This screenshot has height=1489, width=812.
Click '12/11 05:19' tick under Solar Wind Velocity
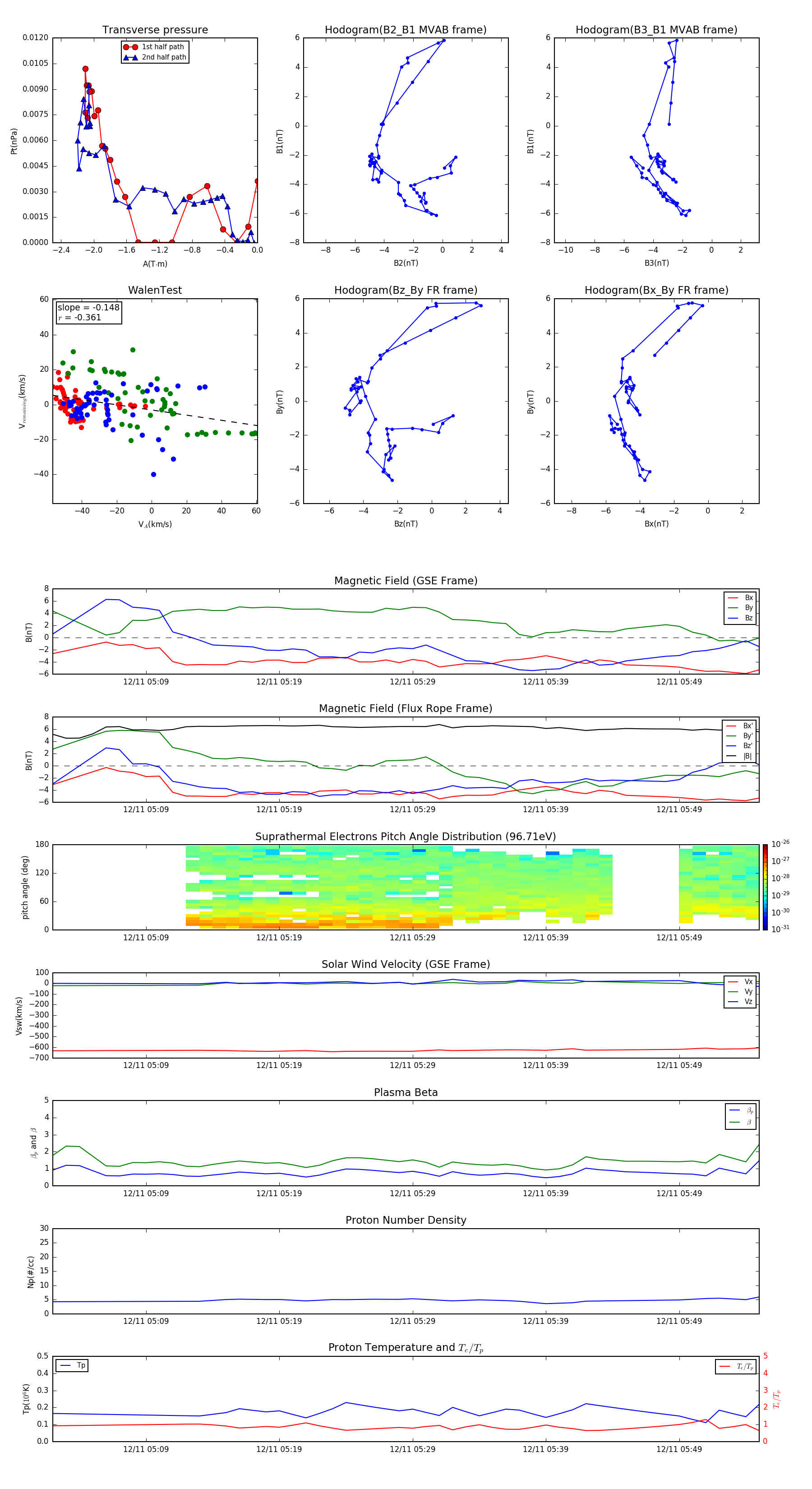click(279, 1065)
